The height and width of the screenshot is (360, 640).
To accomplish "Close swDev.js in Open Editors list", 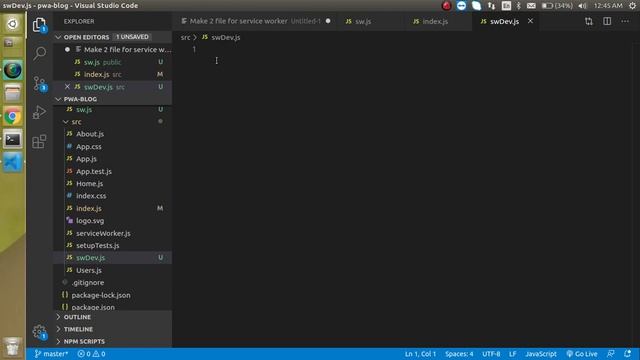I will click(67, 87).
